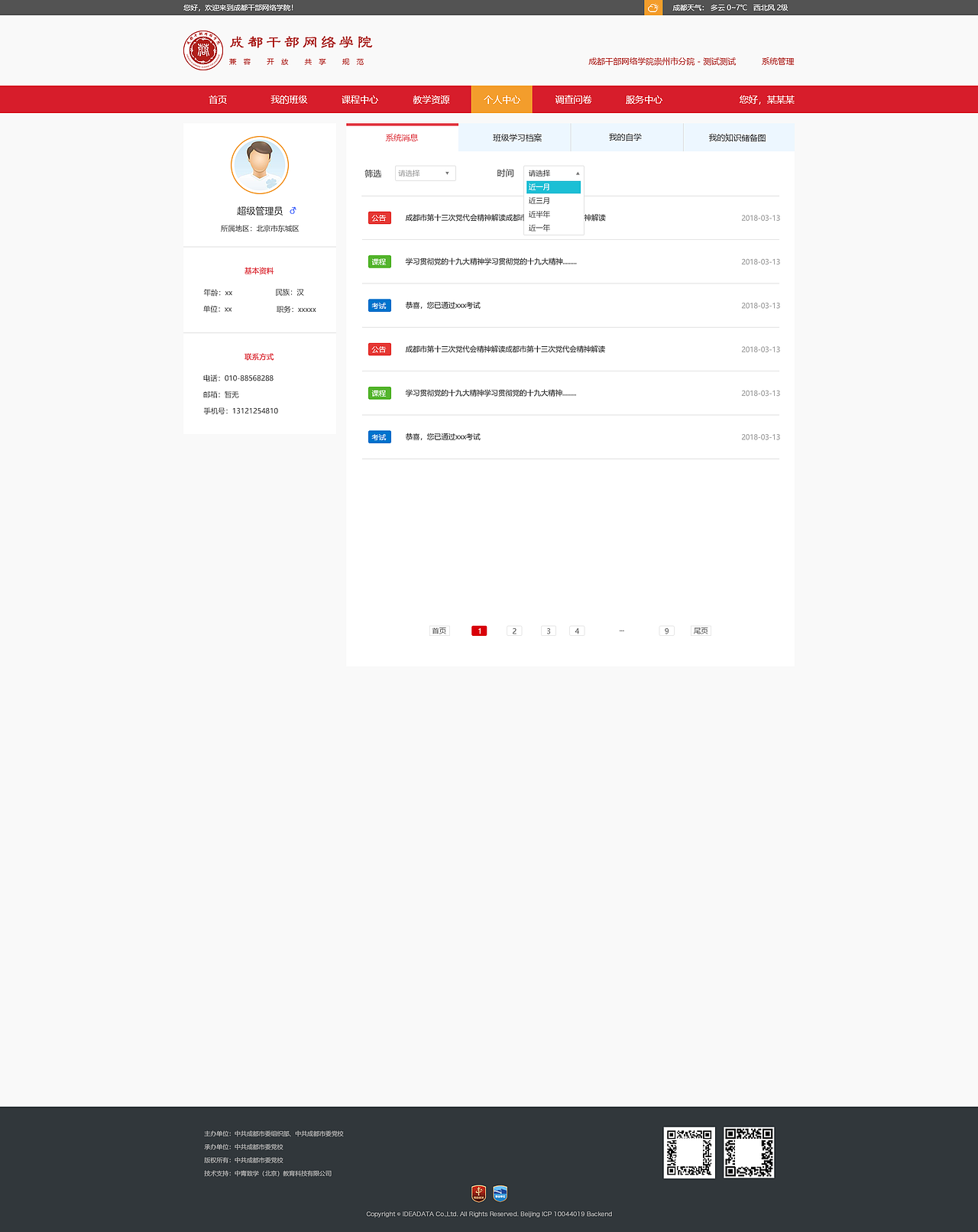Open first 学习贯彻党的十九大精神 message
Screen dimensions: 978x1232
491,261
